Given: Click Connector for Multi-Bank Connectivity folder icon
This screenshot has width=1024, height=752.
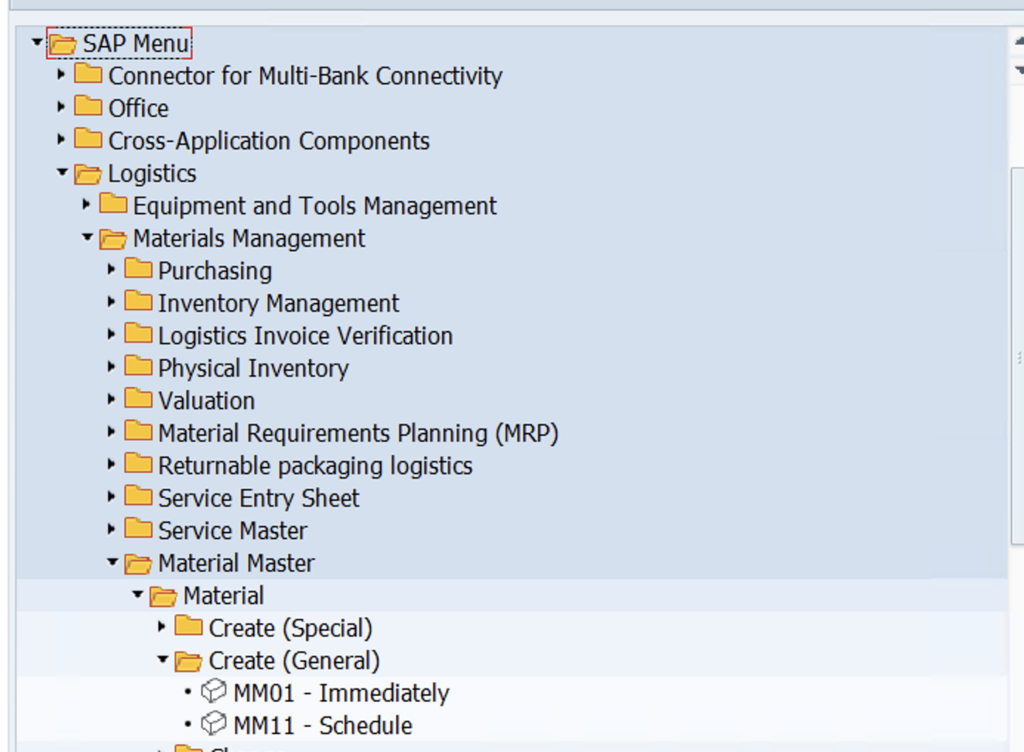Looking at the screenshot, I should pos(88,74).
